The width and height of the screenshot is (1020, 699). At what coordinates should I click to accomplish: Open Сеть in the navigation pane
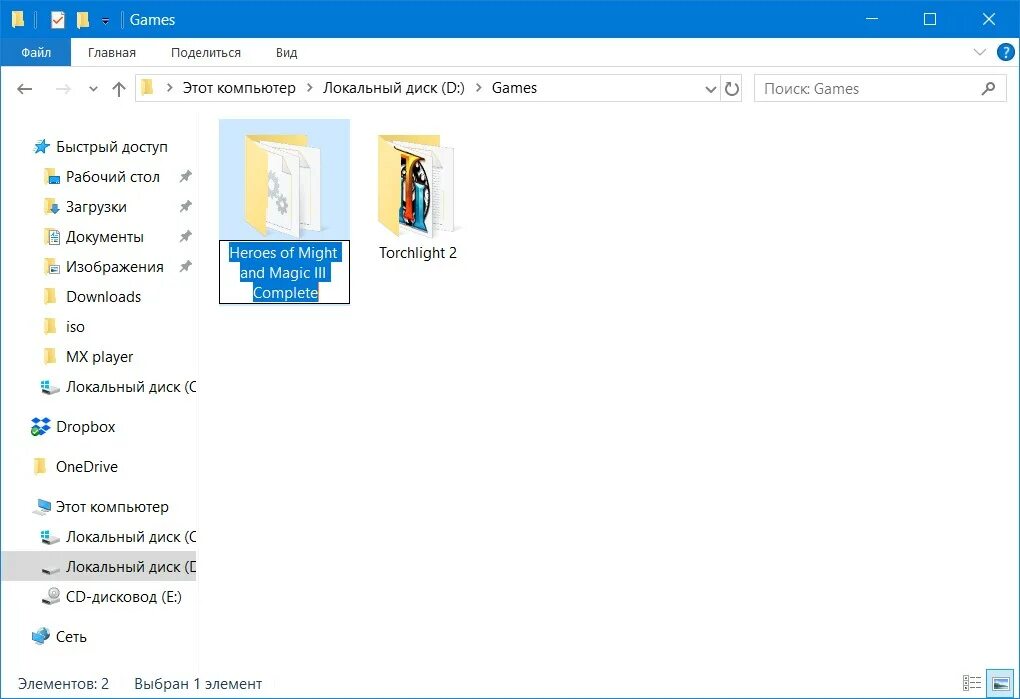click(x=71, y=637)
